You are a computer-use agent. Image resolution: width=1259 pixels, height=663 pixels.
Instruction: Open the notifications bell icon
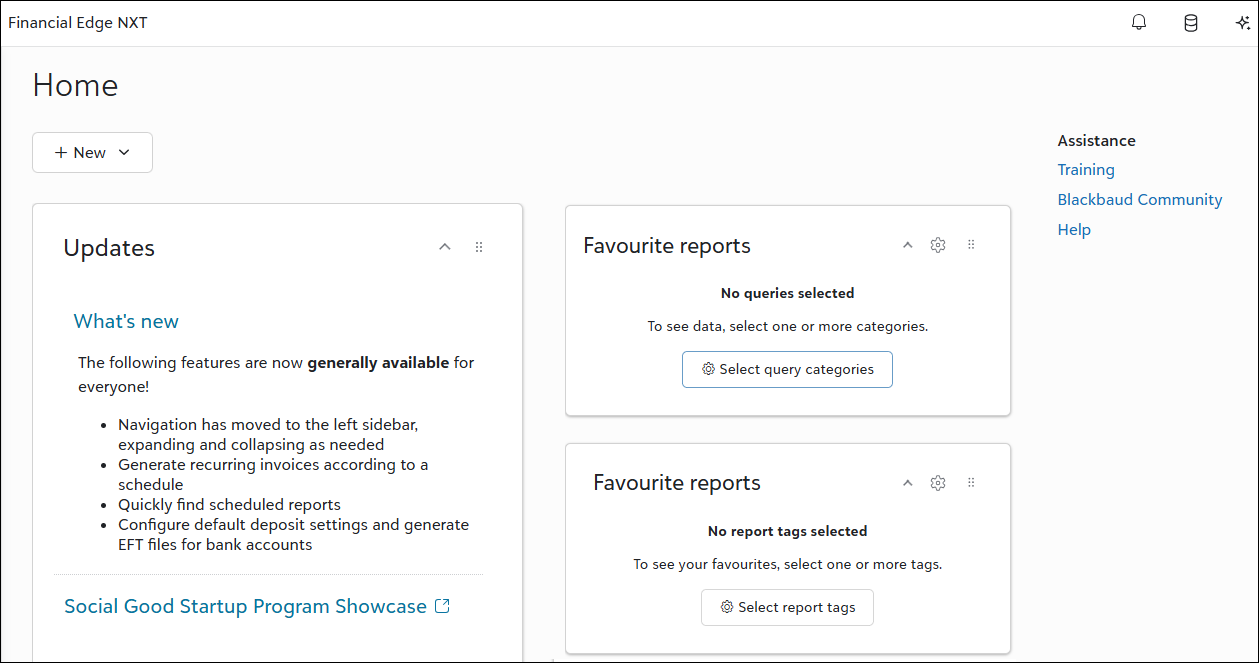(1139, 23)
